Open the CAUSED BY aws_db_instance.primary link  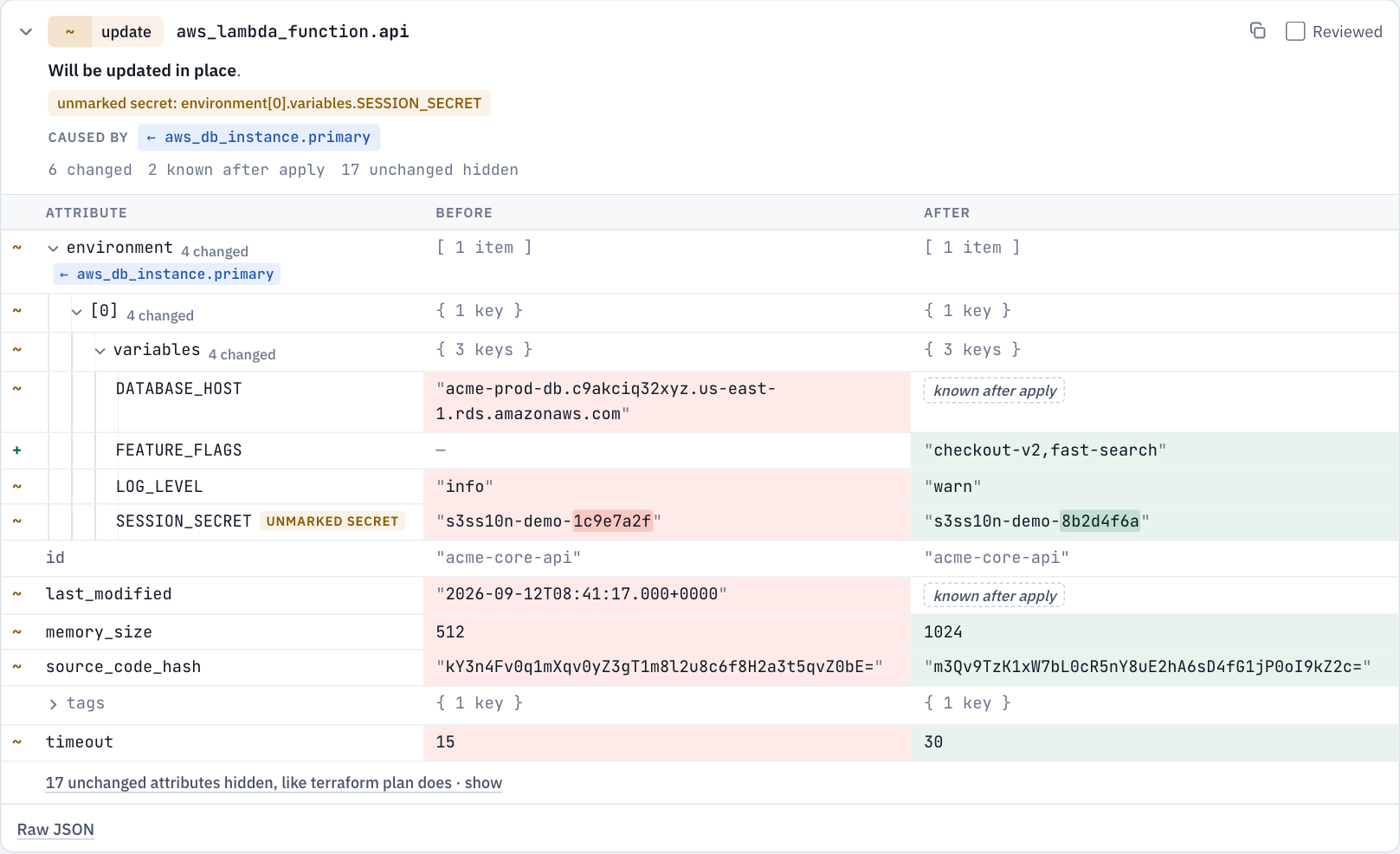[x=259, y=138]
